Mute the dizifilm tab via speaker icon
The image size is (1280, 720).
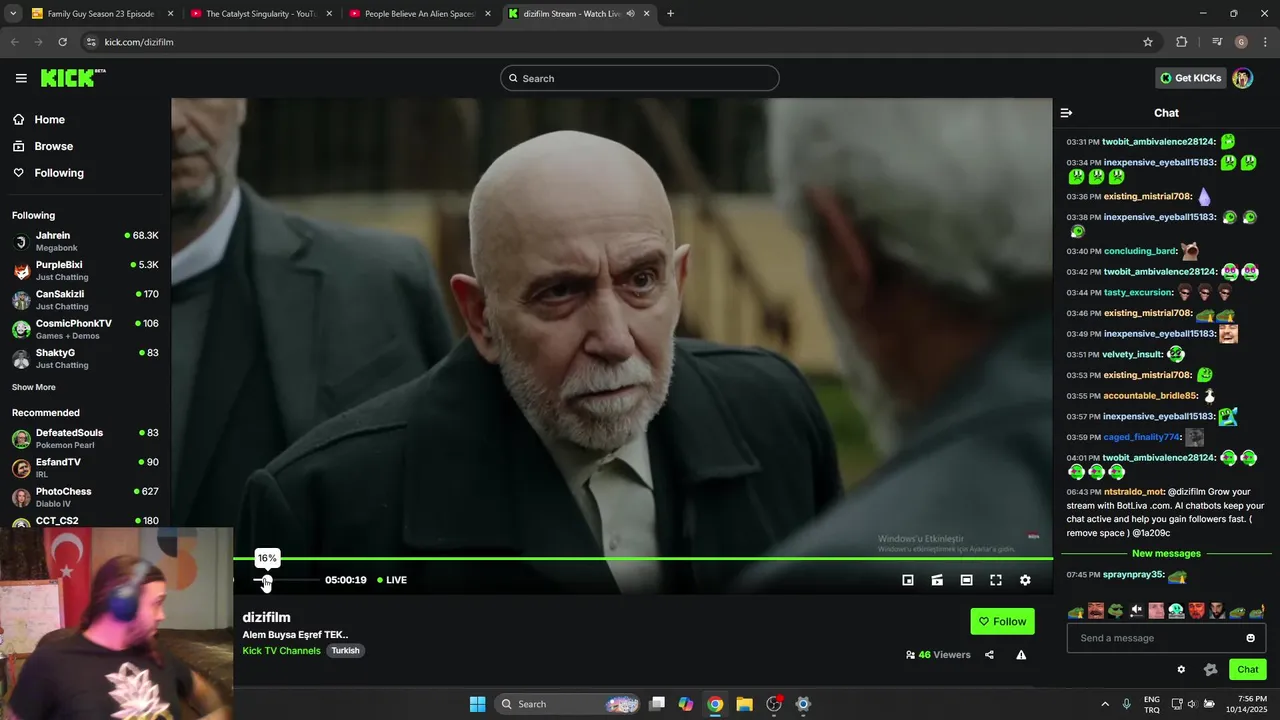pyautogui.click(x=630, y=14)
